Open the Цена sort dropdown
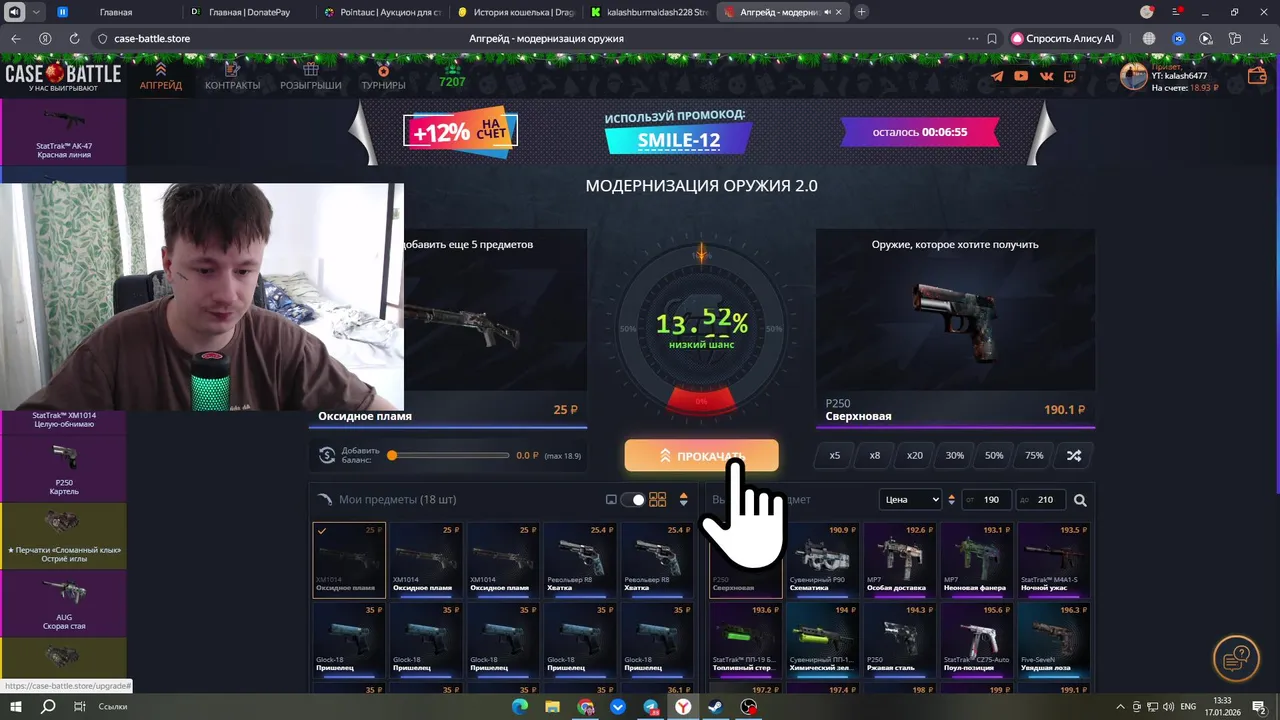 (910, 499)
